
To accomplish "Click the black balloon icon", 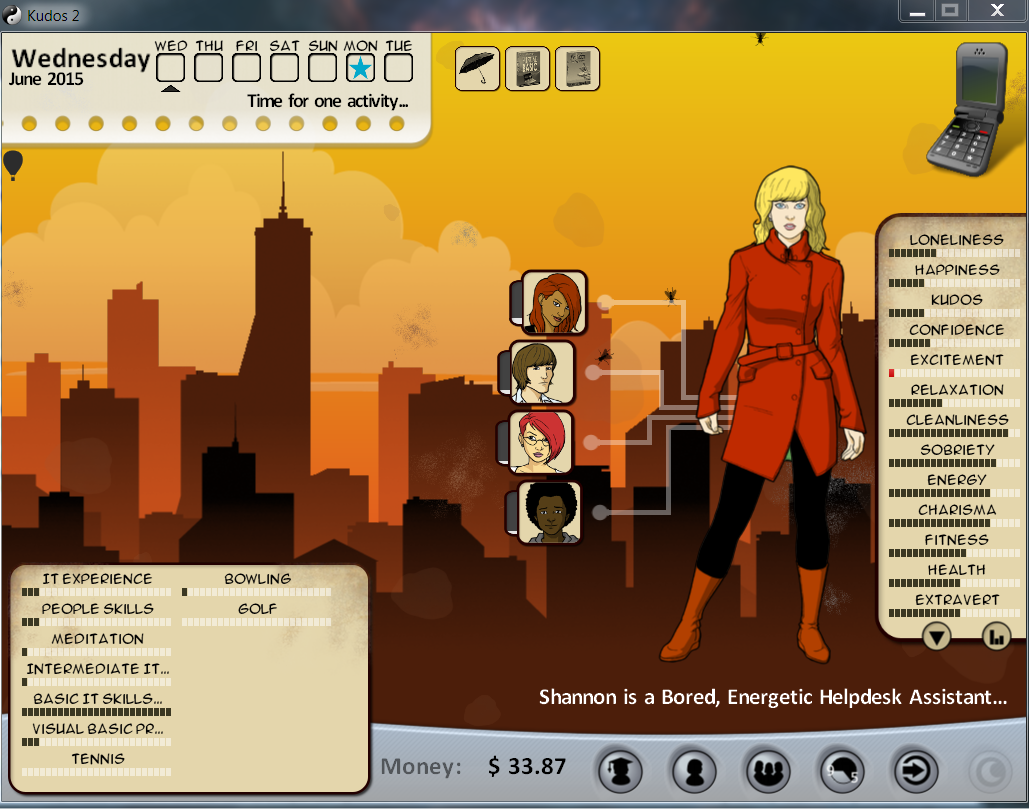I will pos(13,165).
